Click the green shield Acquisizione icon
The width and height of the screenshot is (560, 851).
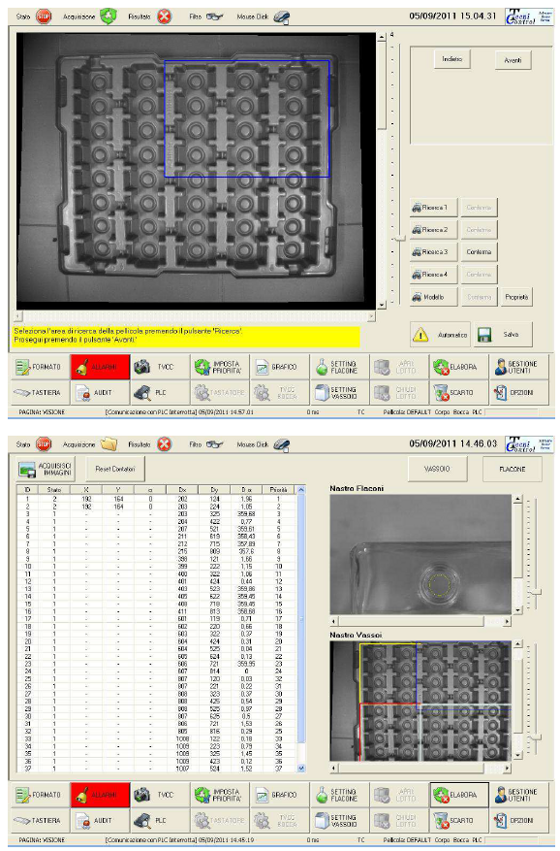coord(108,16)
